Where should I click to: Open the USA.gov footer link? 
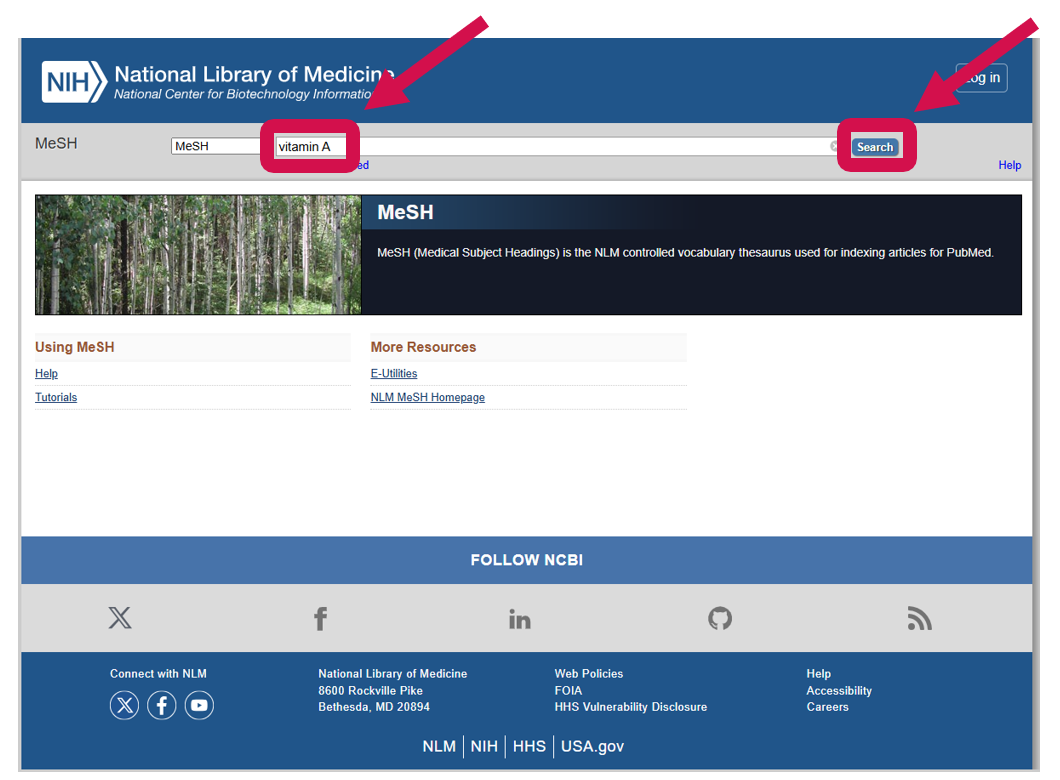click(592, 747)
